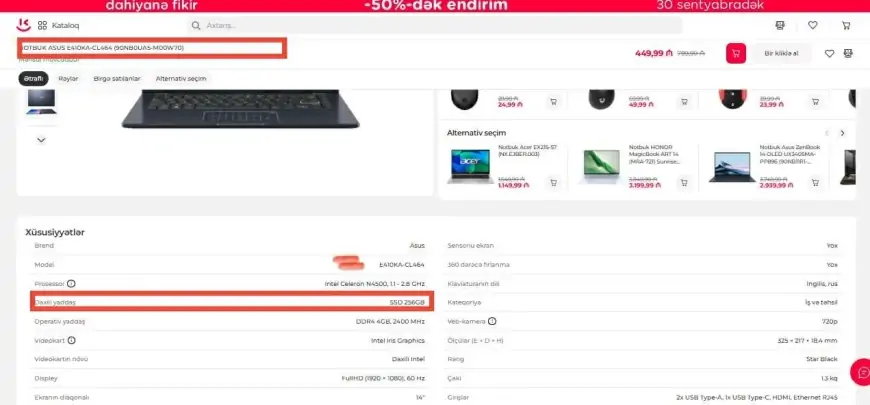Select the Alternativ seçim tab
The height and width of the screenshot is (405, 870).
(x=181, y=79)
